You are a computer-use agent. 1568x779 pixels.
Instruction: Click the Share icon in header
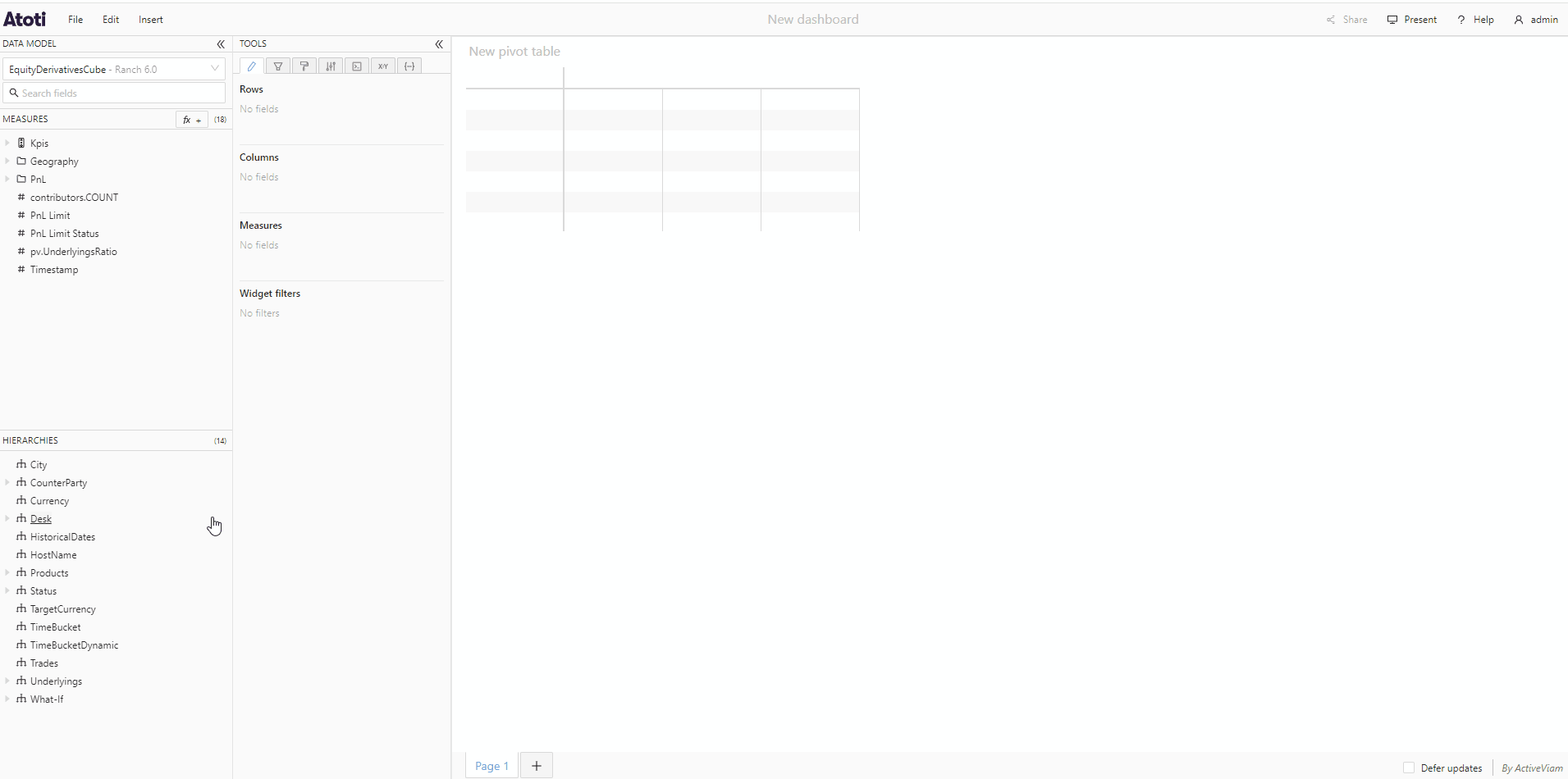pyautogui.click(x=1331, y=20)
